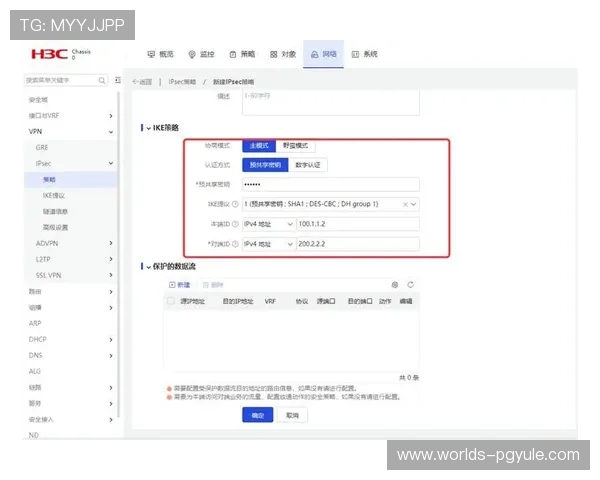Expand the DHCP sidebar arrow
The height and width of the screenshot is (480, 600).
click(x=111, y=340)
